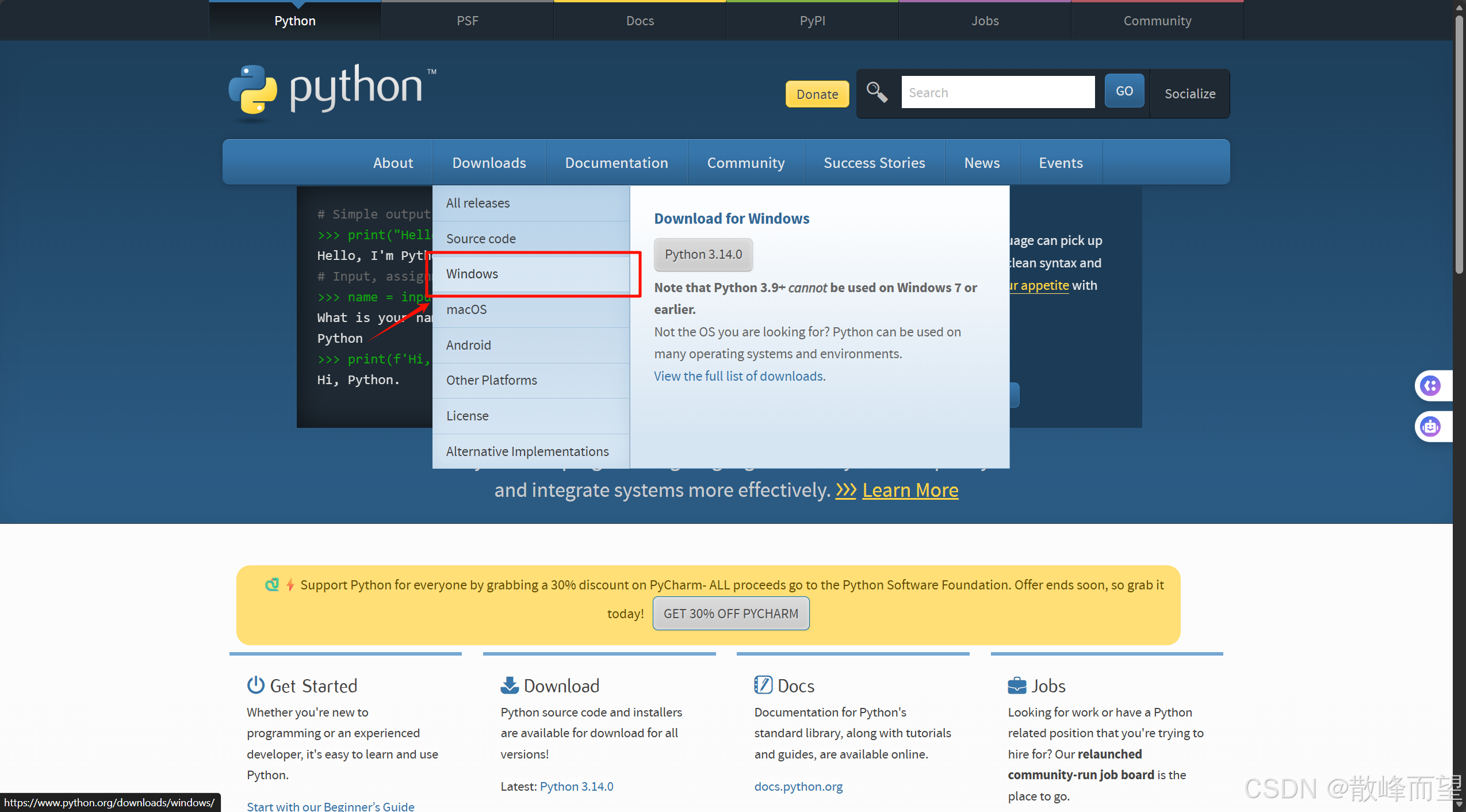
Task: Expand the Documentation nav menu
Action: [616, 163]
